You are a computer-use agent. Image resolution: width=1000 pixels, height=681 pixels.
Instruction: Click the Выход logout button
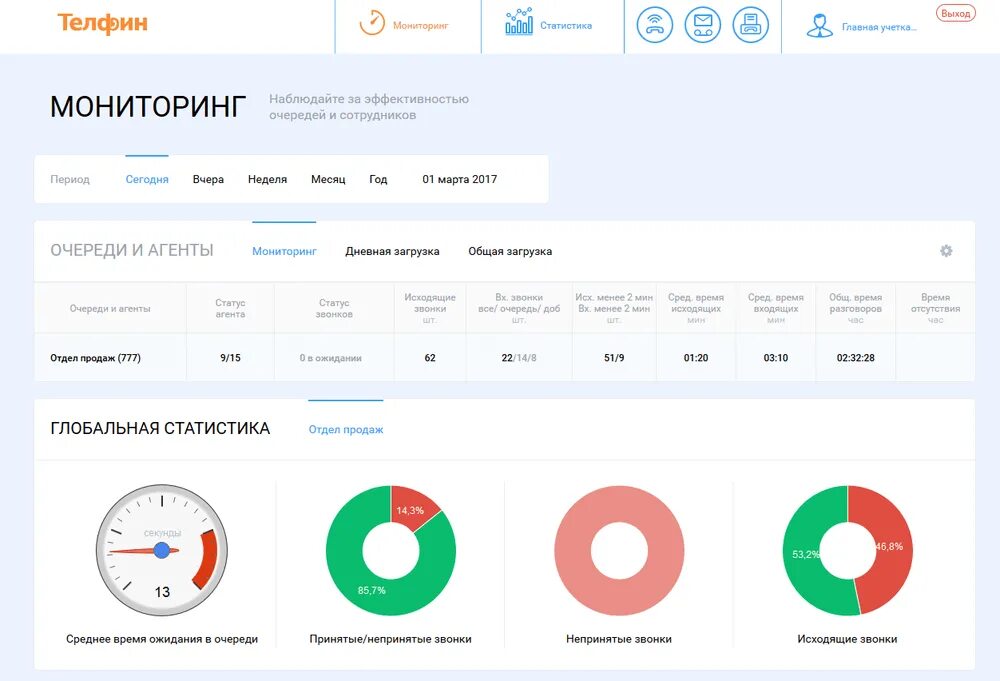tap(955, 13)
